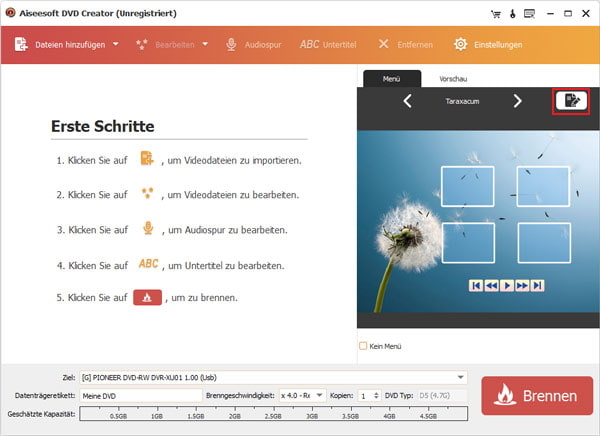Click the register key icon in title bar
This screenshot has height=436, width=600.
[513, 14]
